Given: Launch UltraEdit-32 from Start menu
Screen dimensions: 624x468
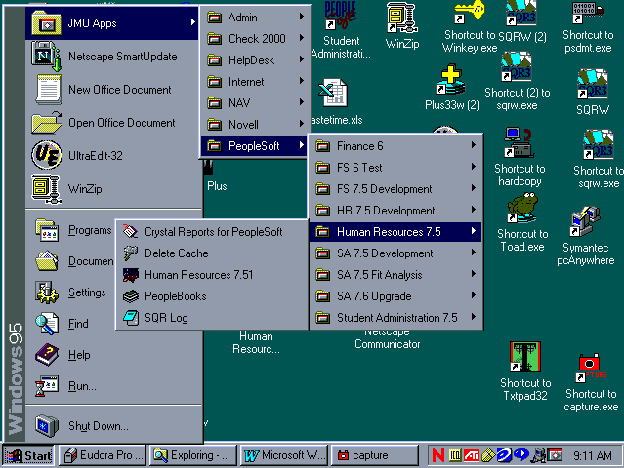Looking at the screenshot, I should [x=112, y=156].
